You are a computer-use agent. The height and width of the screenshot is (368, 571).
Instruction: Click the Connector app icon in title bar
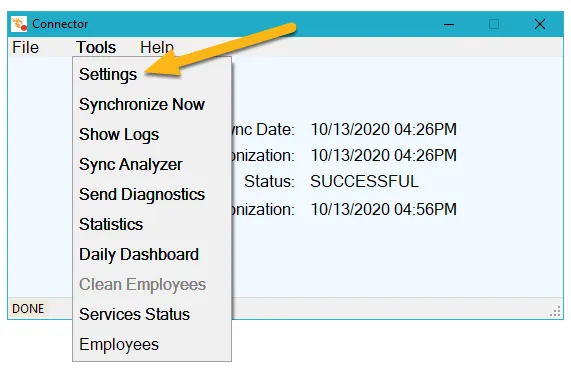click(x=19, y=24)
